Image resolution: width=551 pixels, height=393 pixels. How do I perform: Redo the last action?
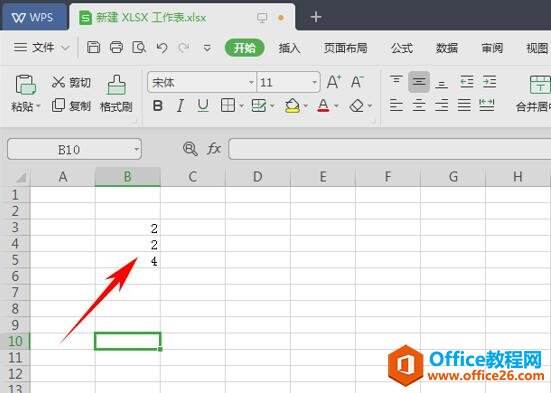pos(184,47)
